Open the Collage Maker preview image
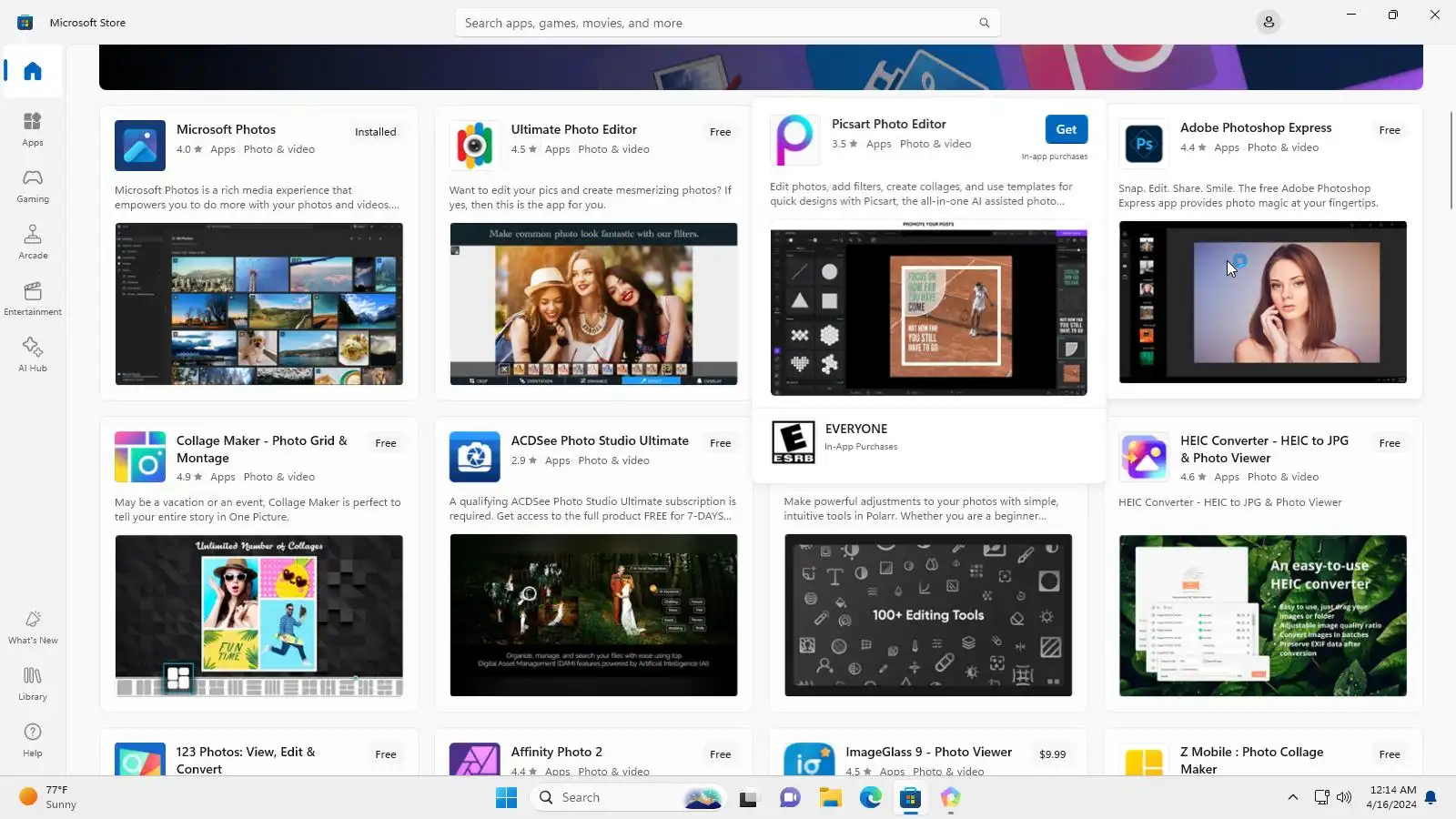 (x=259, y=615)
